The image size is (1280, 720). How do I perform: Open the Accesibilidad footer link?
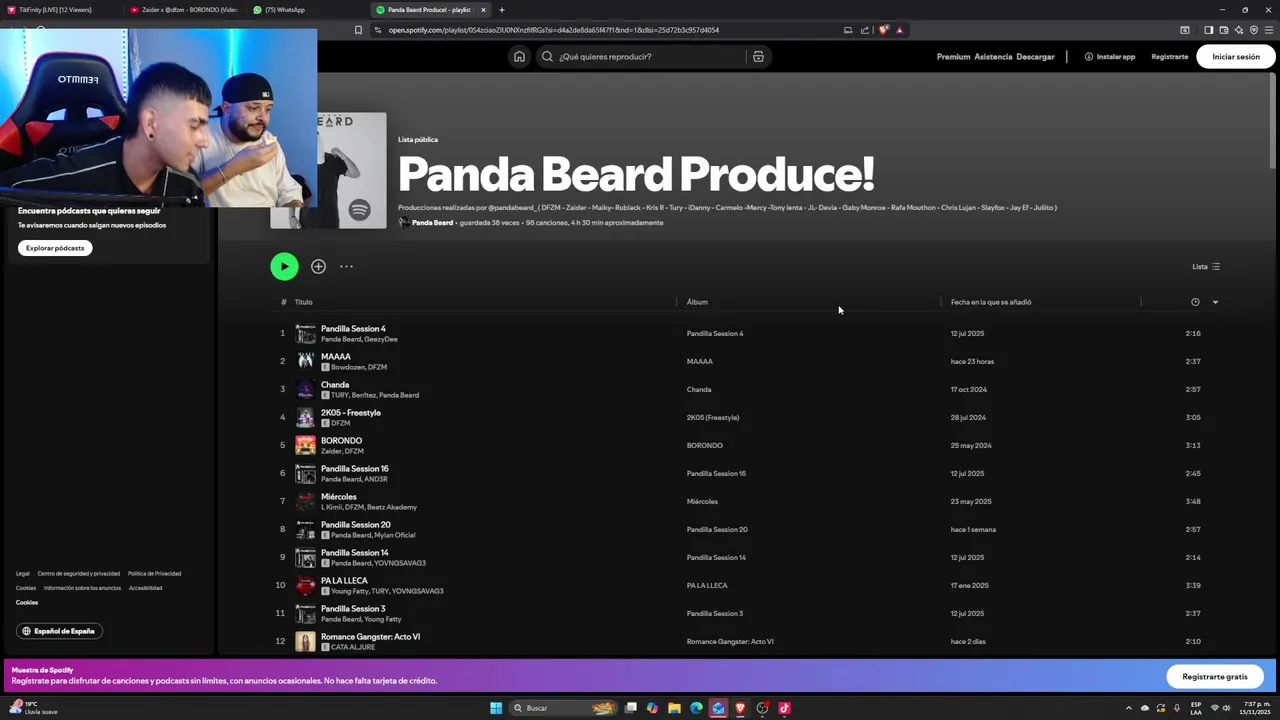coord(145,588)
